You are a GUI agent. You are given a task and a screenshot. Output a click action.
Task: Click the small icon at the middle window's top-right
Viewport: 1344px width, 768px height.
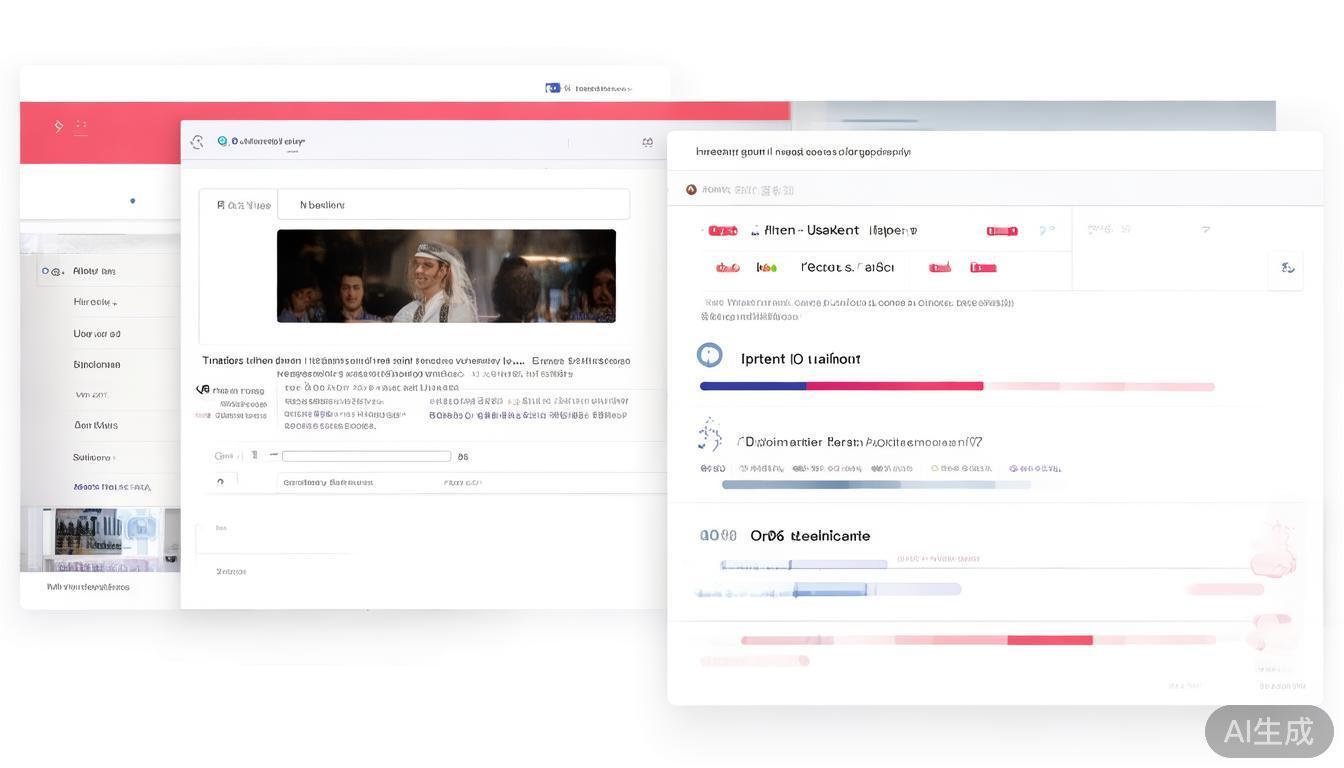647,142
